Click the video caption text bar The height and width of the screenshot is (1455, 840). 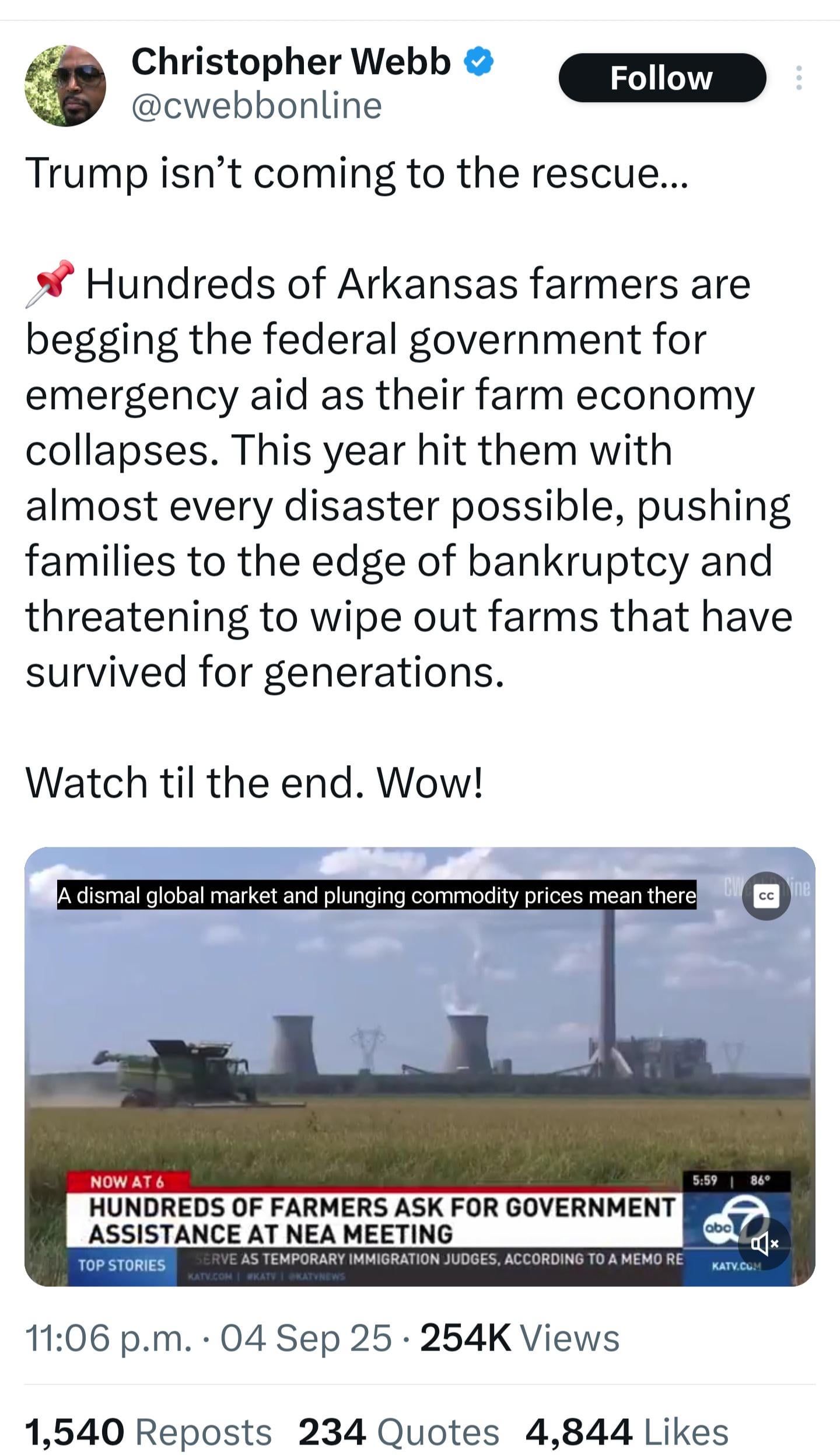(376, 896)
